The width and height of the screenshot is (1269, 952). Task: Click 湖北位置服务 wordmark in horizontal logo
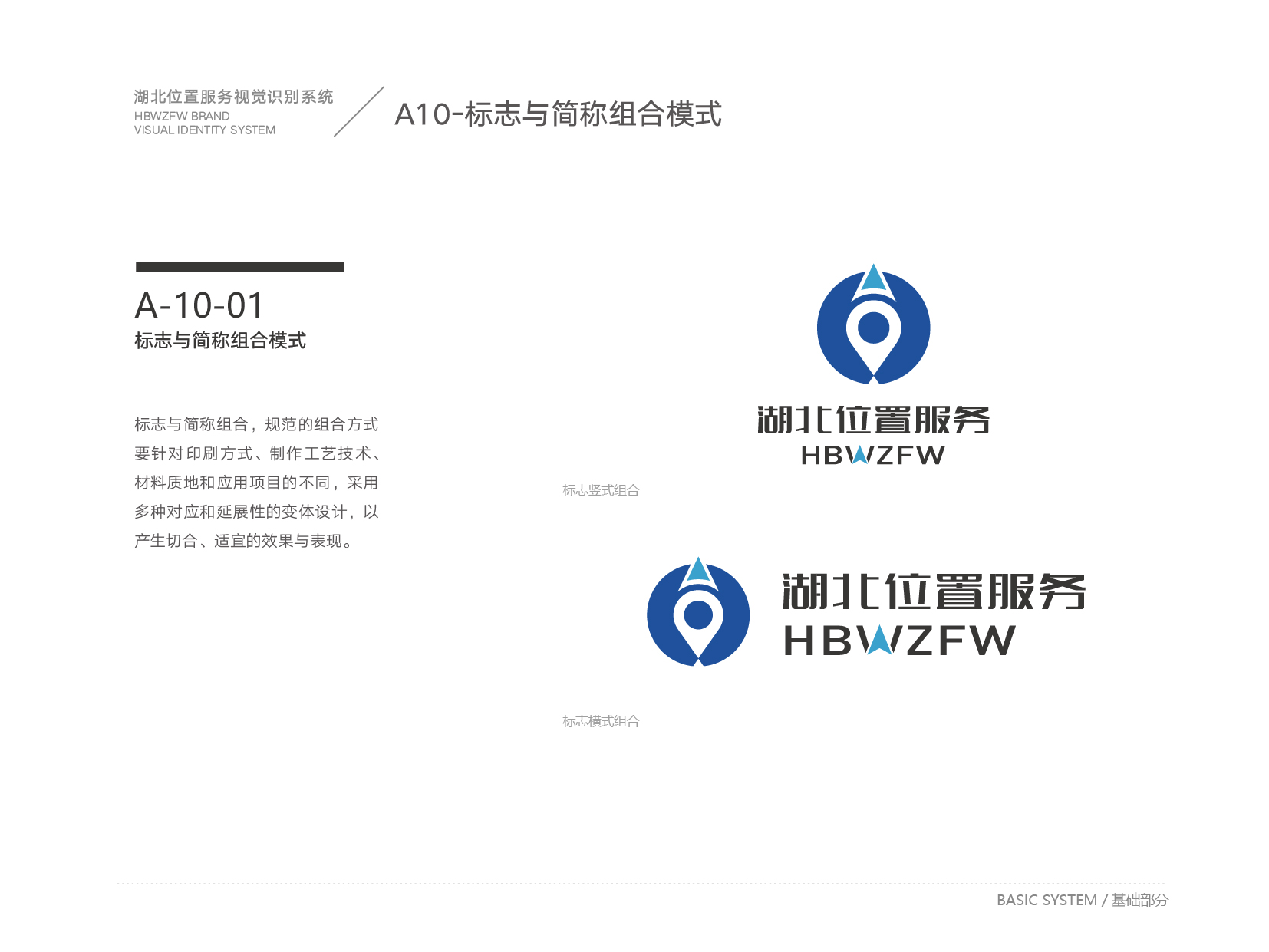[934, 591]
